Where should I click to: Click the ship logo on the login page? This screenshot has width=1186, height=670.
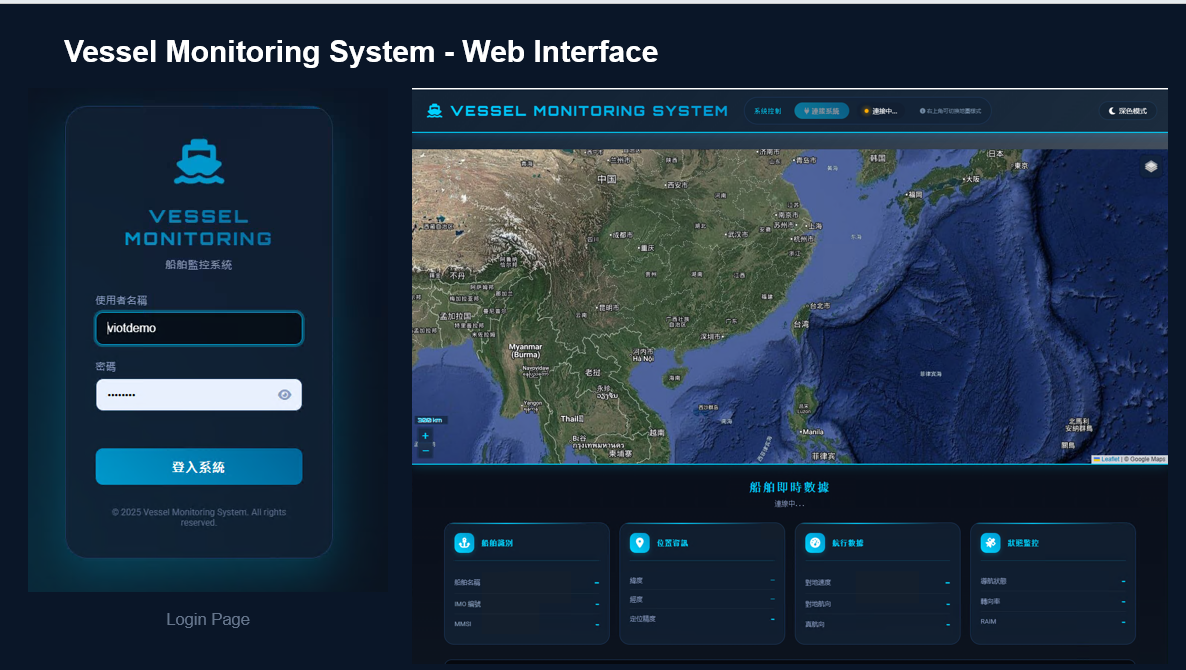pos(199,160)
